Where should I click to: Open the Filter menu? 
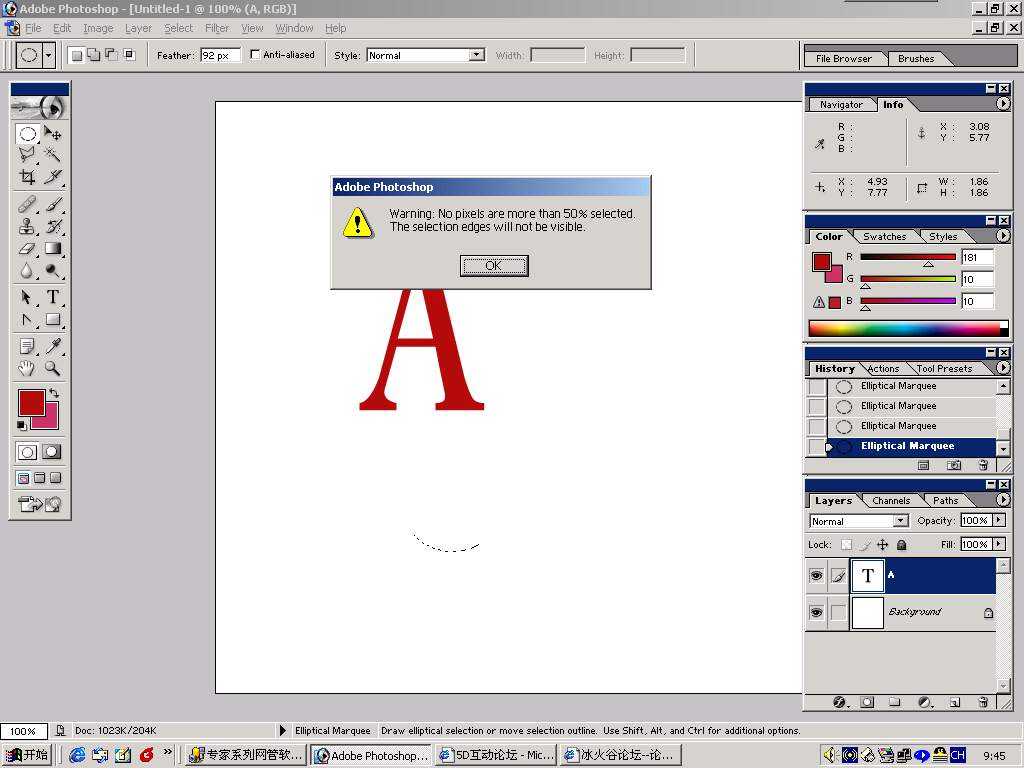coord(217,28)
